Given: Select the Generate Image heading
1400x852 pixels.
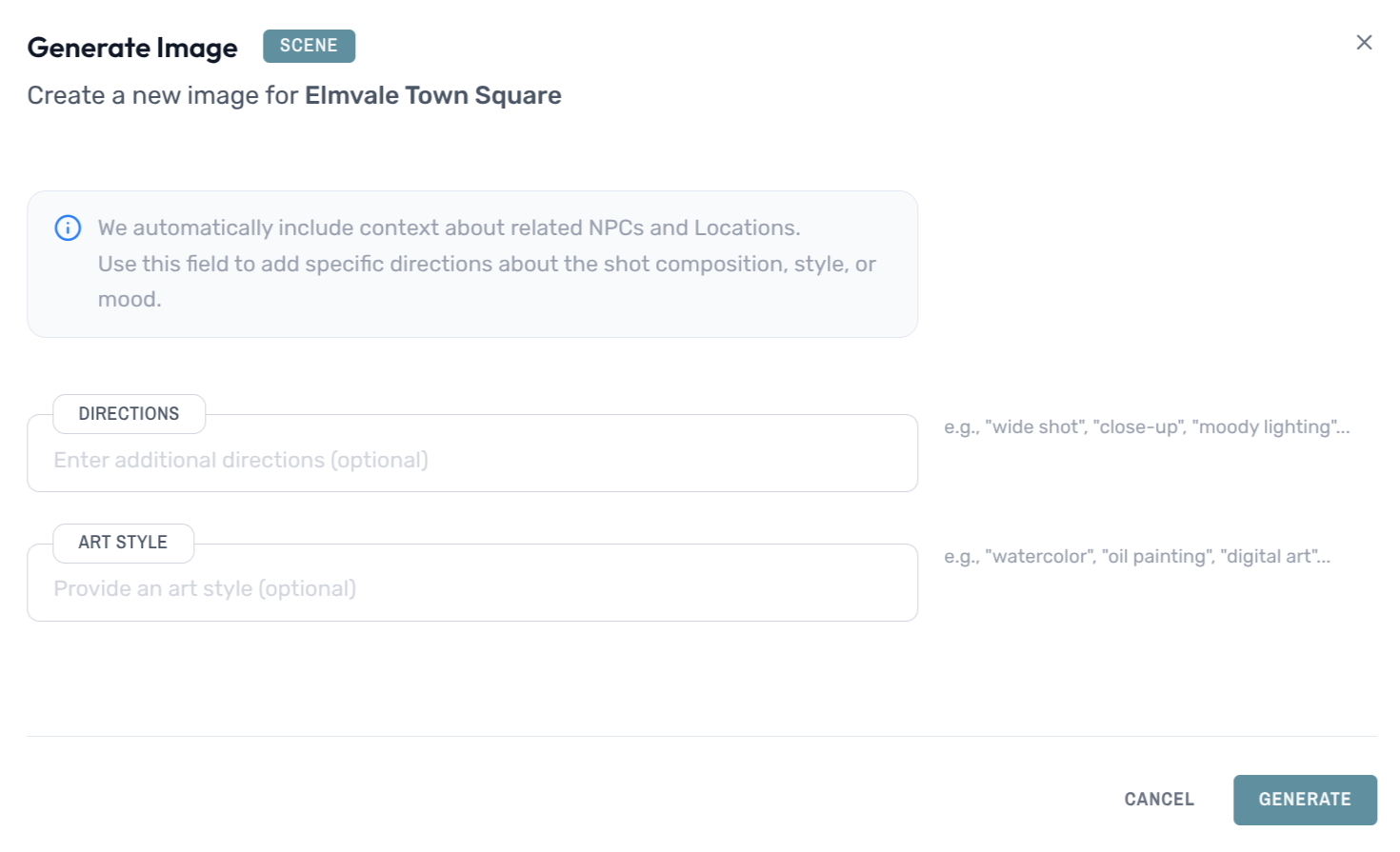Looking at the screenshot, I should pyautogui.click(x=132, y=48).
